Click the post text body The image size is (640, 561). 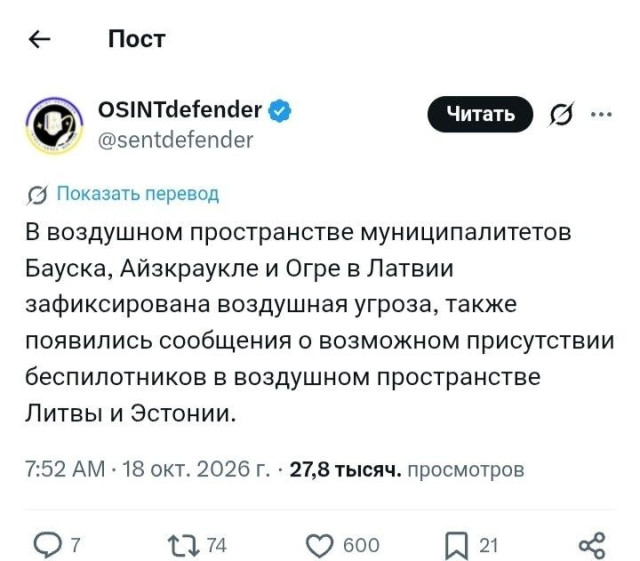pyautogui.click(x=320, y=323)
